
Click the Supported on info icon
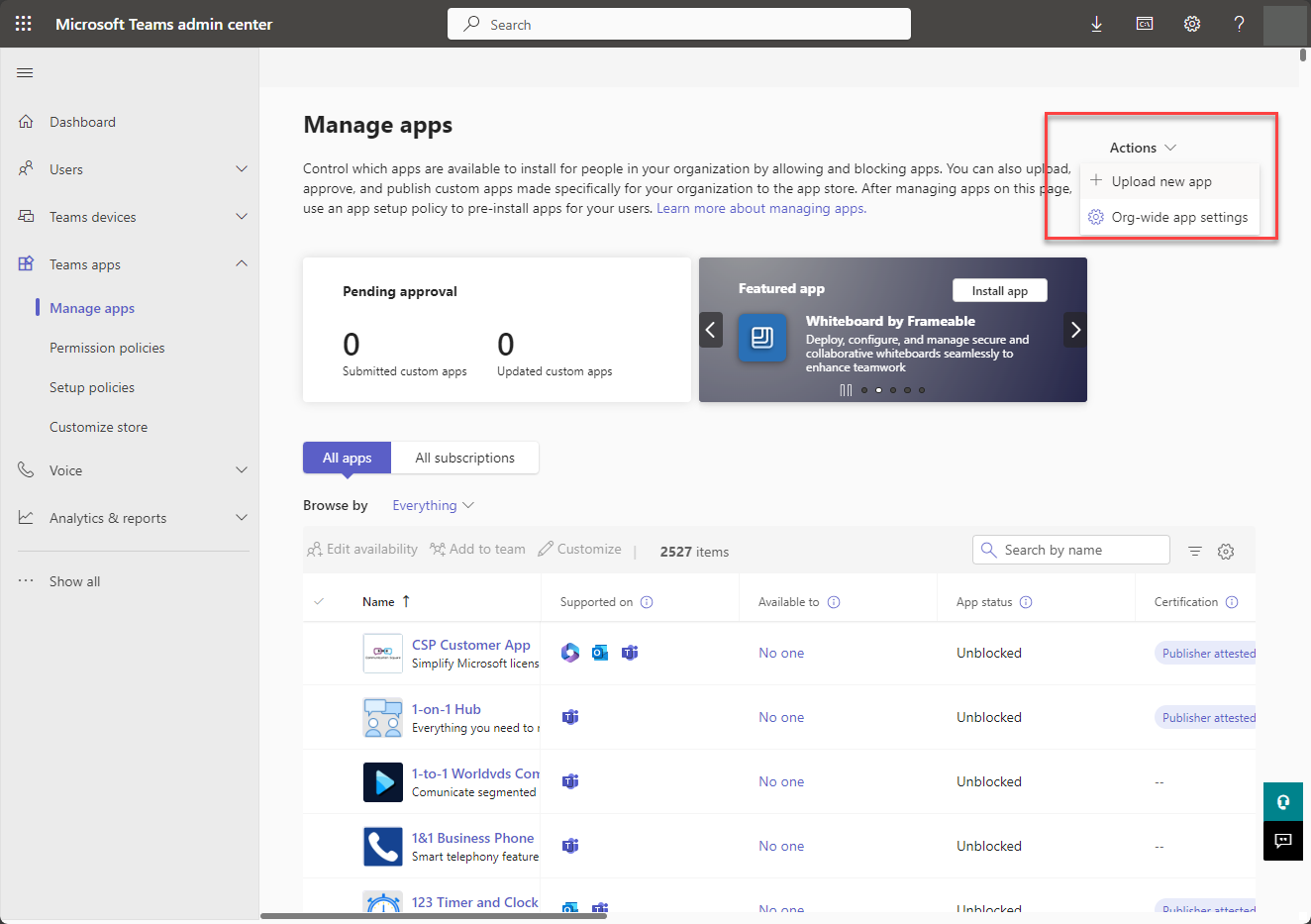647,602
